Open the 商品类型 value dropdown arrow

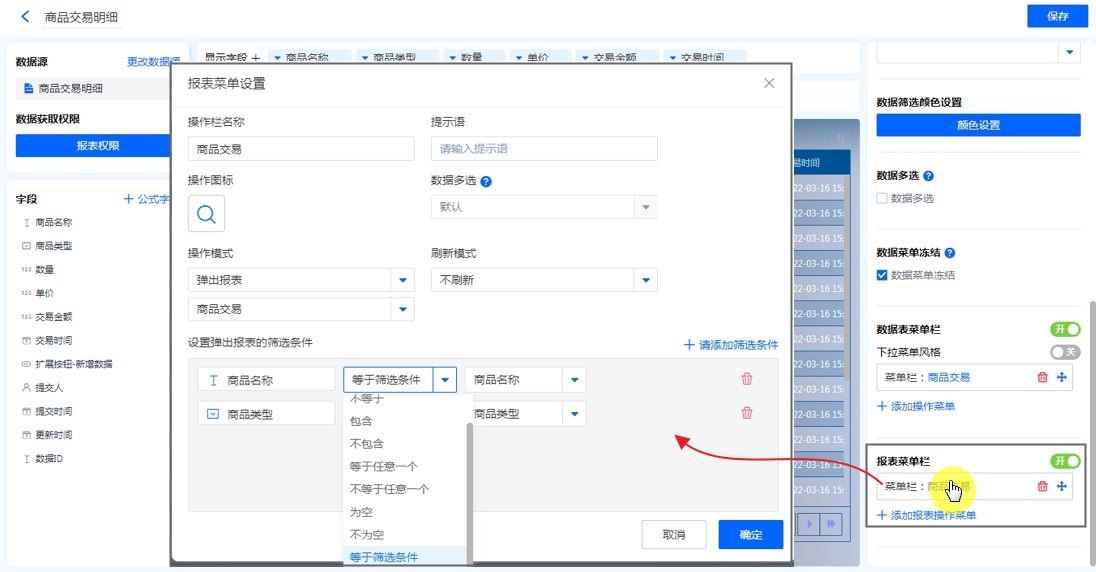574,414
